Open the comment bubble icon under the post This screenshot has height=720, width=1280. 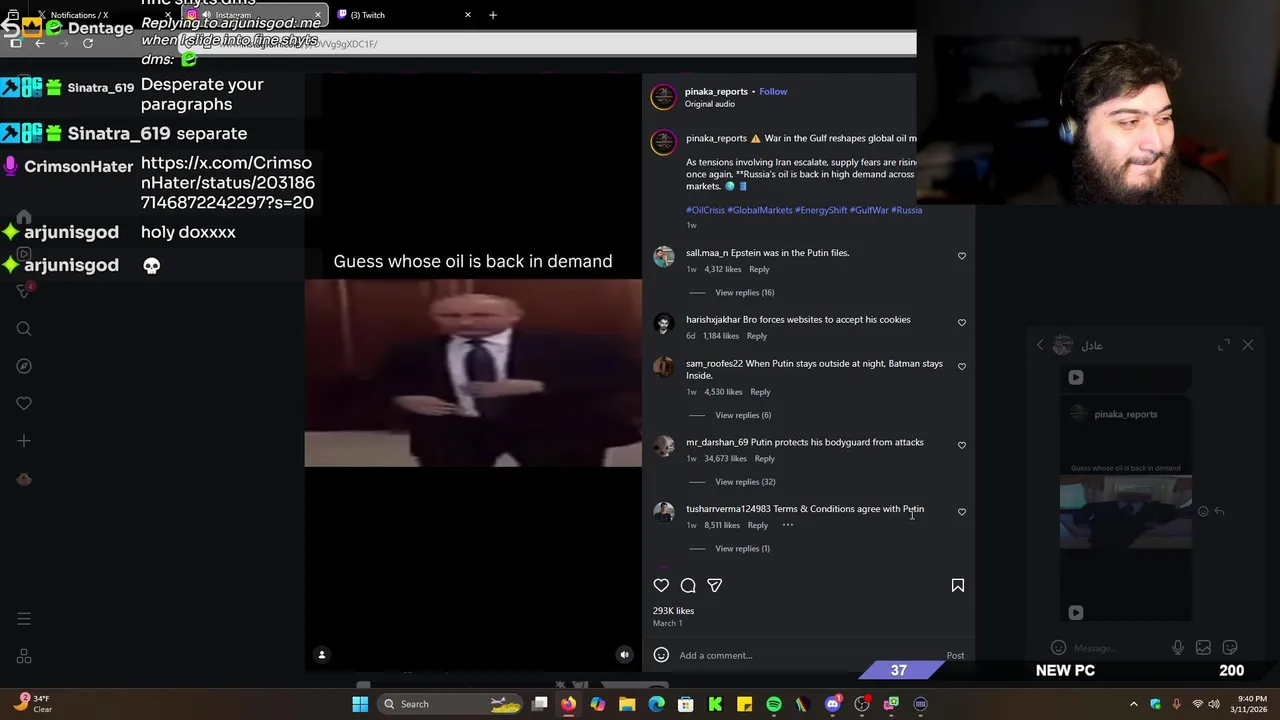tap(688, 585)
